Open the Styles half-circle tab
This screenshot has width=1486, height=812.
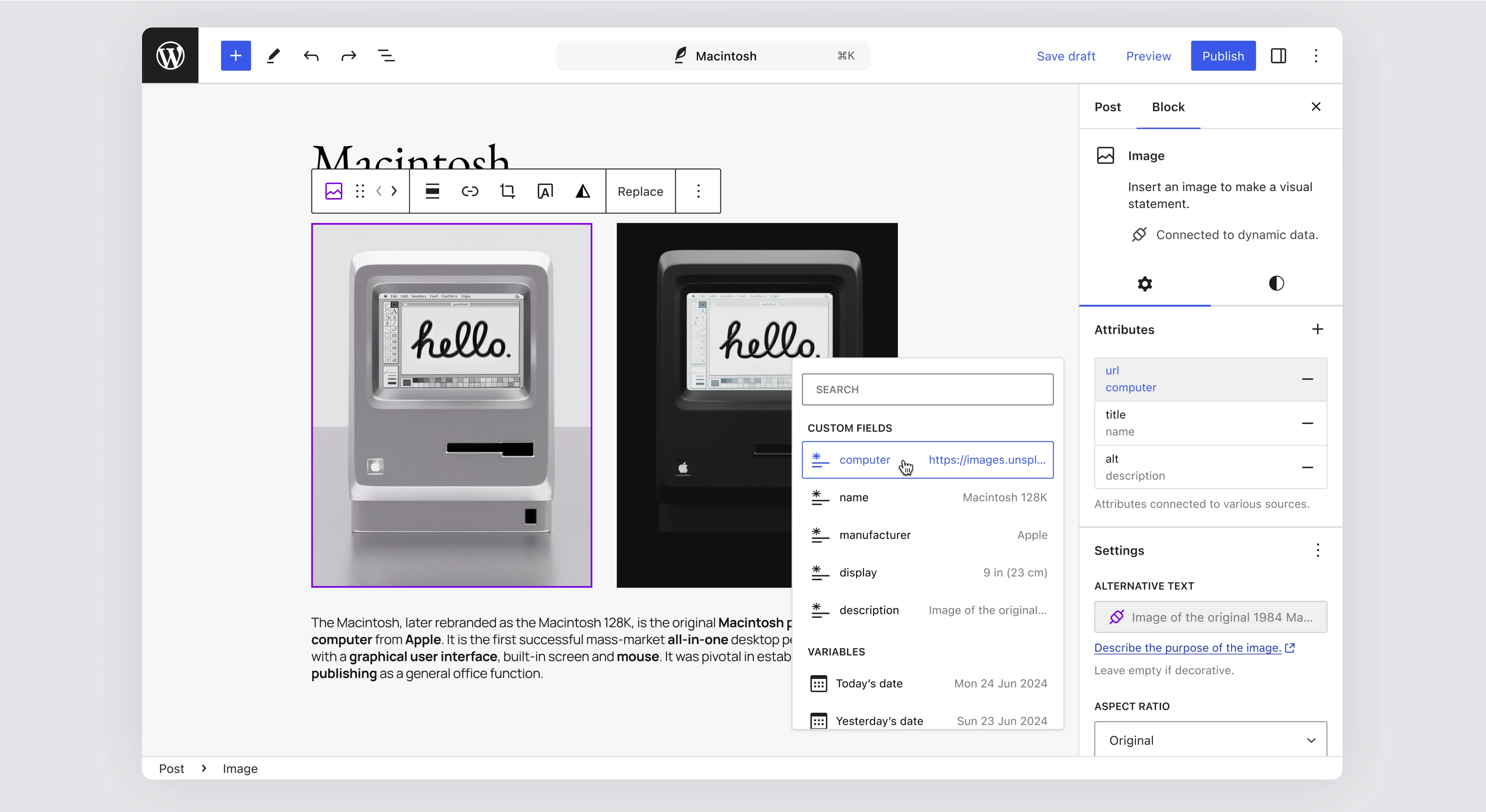(x=1276, y=283)
